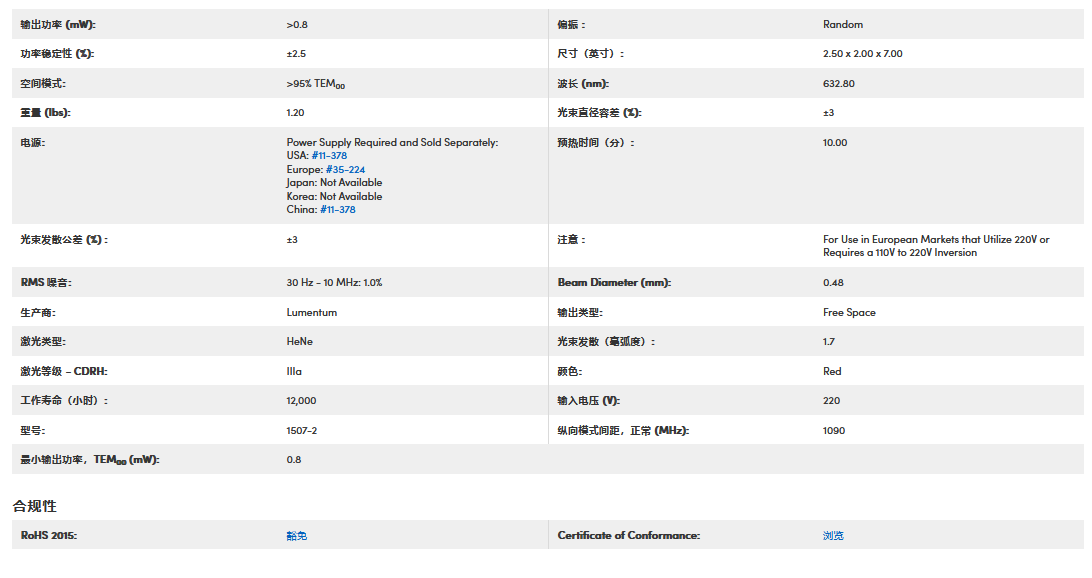Open the China power supply #11-378 link
Image resolution: width=1092 pixels, height=578 pixels.
(337, 210)
